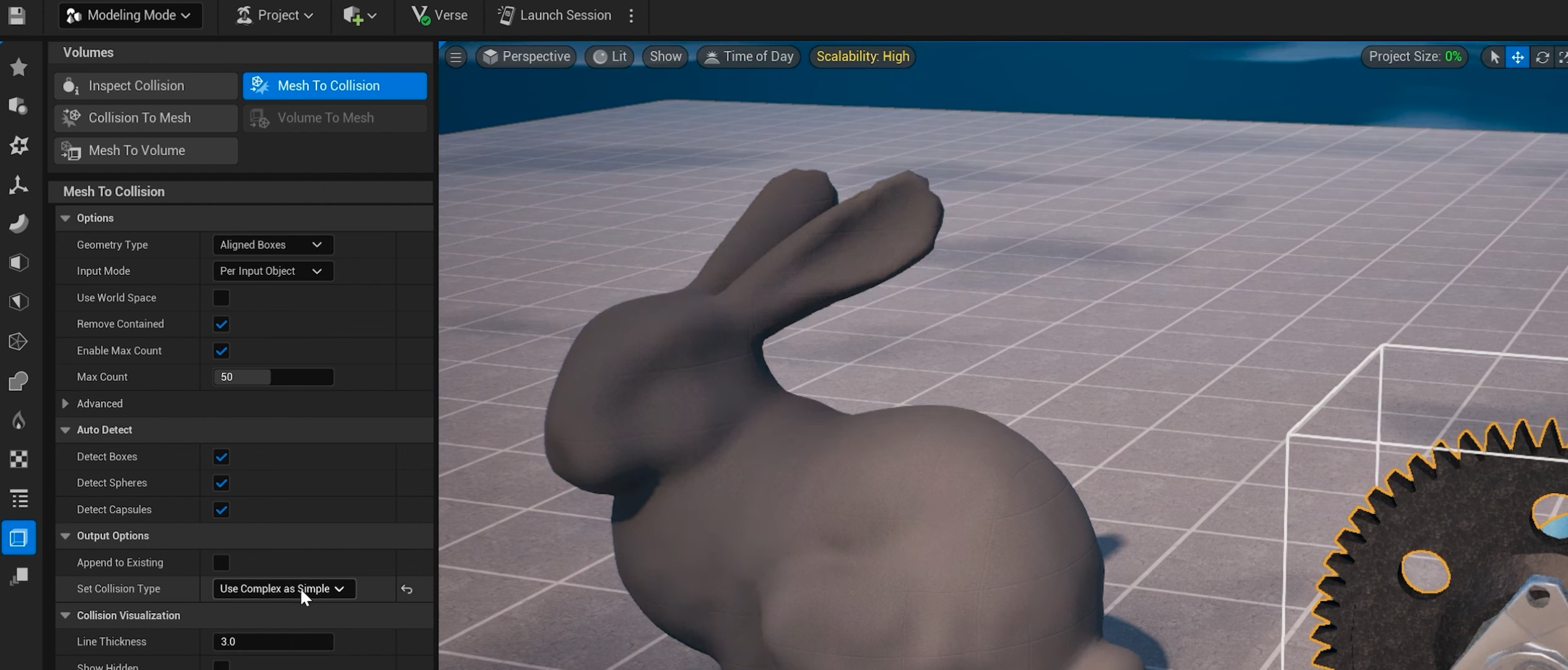This screenshot has width=1568, height=670.
Task: Expand the Advanced section
Action: (x=66, y=404)
